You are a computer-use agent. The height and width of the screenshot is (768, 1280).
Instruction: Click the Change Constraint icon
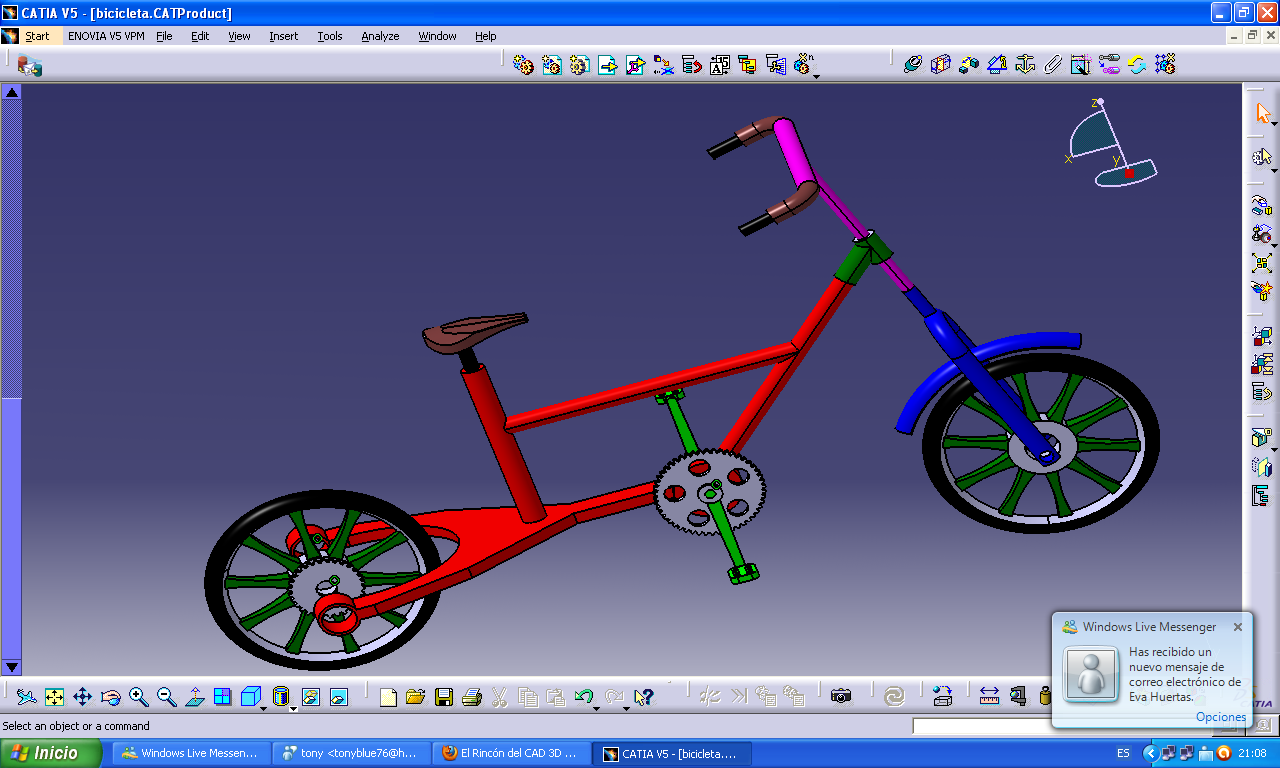click(x=1136, y=65)
